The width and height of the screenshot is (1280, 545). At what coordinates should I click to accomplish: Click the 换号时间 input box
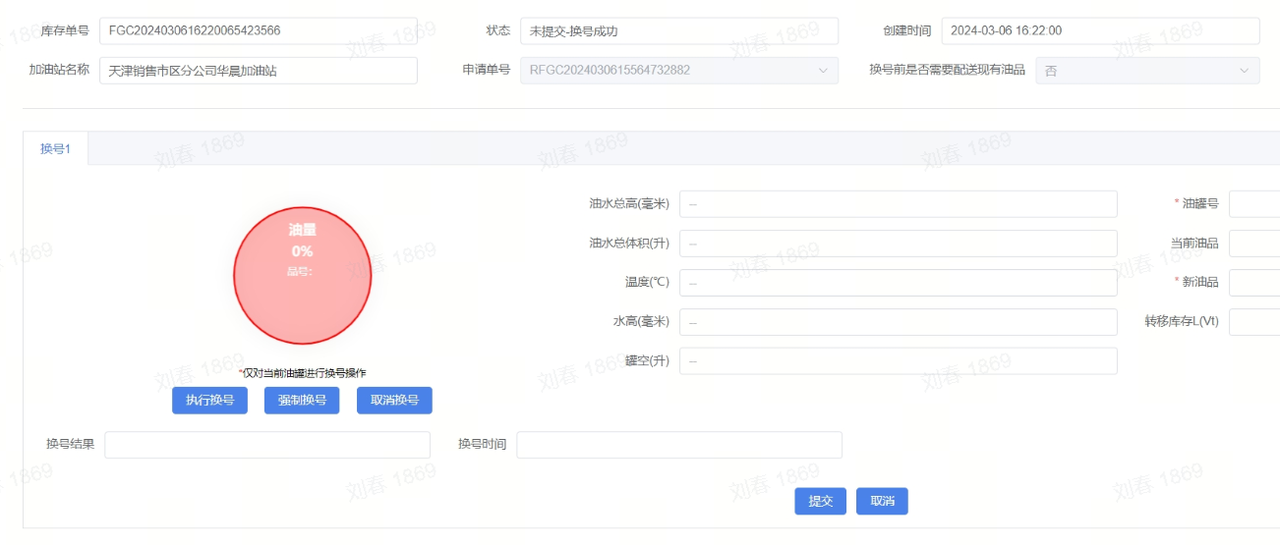(x=678, y=445)
